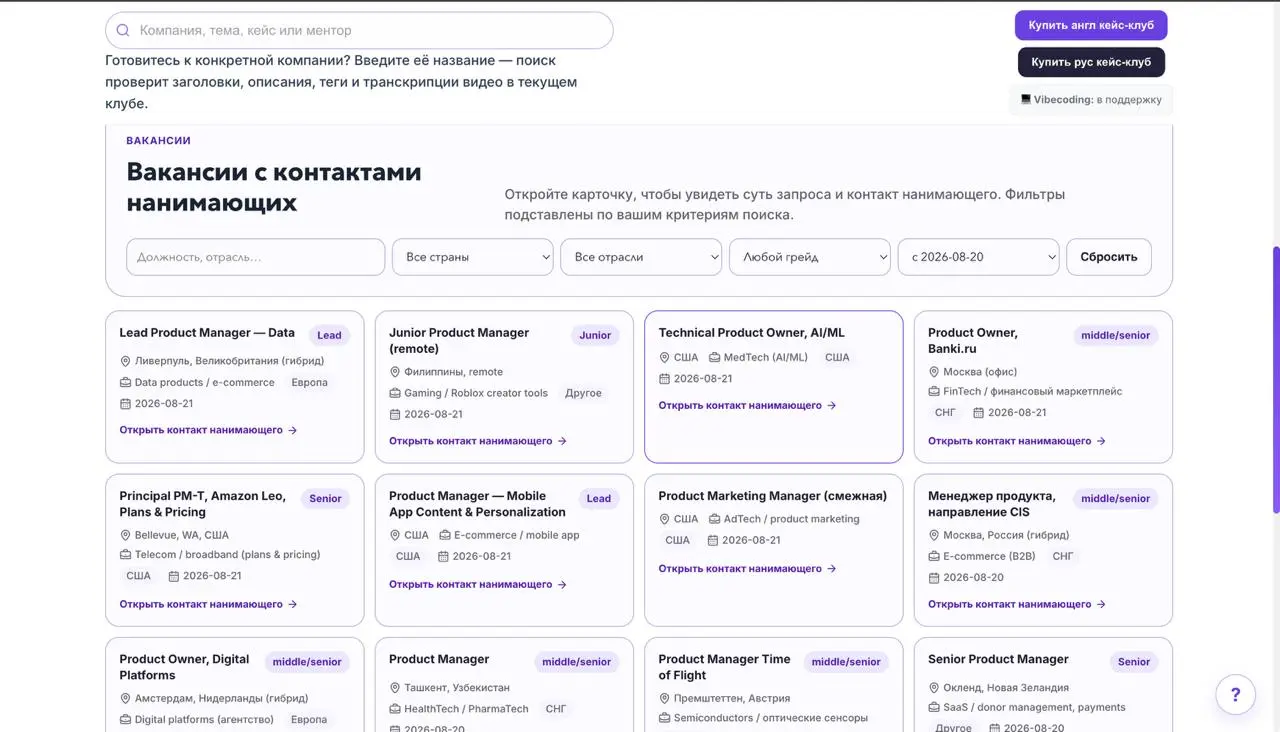The width and height of the screenshot is (1280, 732).
Task: Open hiring contact for Lead Product Manager — Data
Action: pos(208,430)
